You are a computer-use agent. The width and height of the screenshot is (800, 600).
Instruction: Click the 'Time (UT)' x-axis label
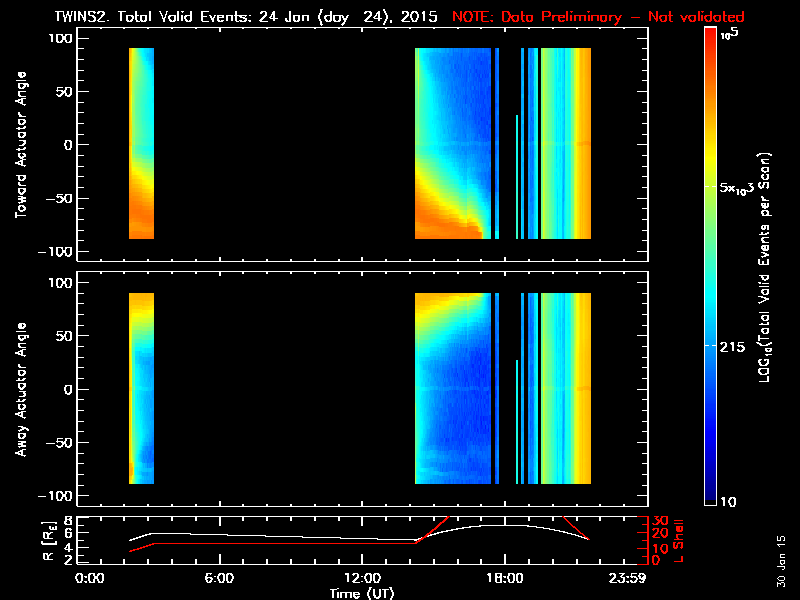click(x=364, y=593)
